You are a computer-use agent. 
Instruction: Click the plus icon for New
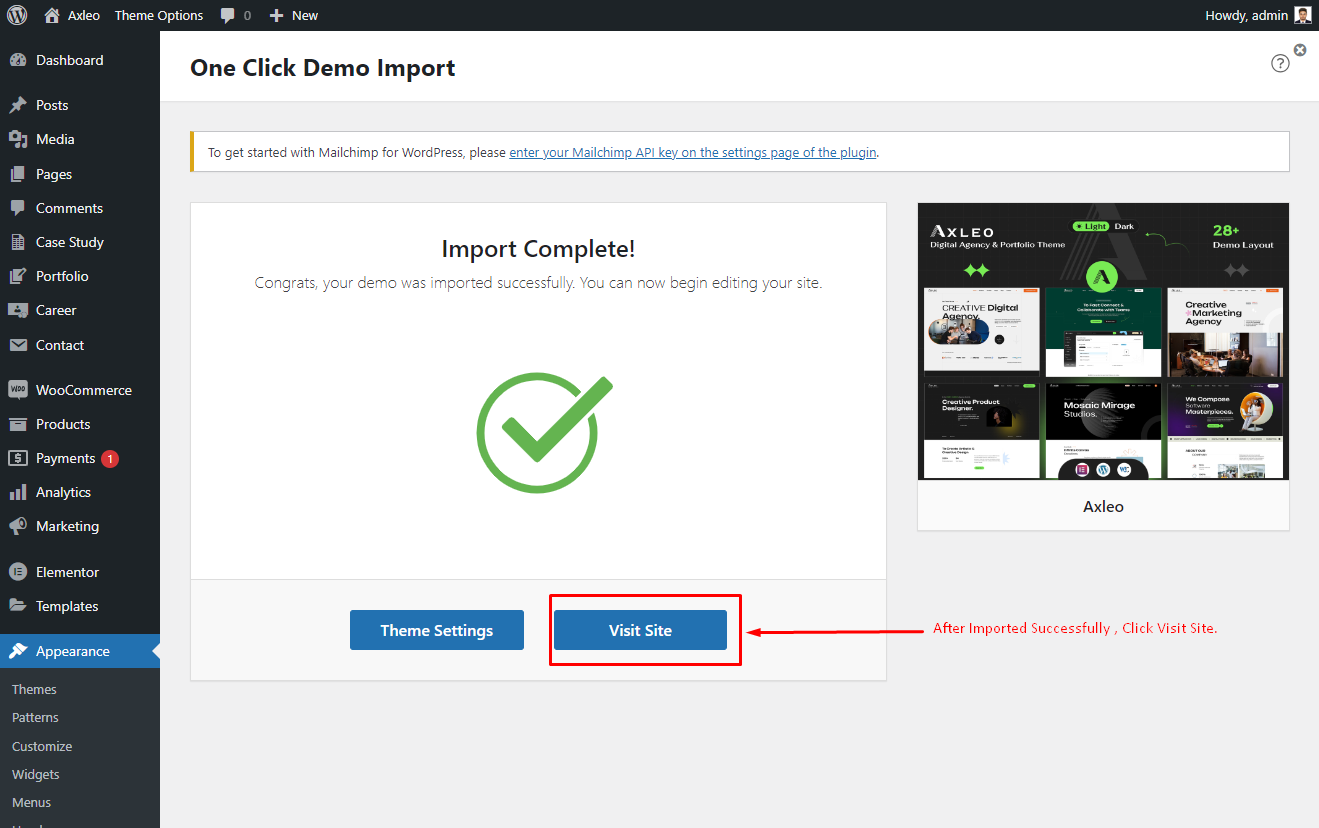pyautogui.click(x=277, y=16)
